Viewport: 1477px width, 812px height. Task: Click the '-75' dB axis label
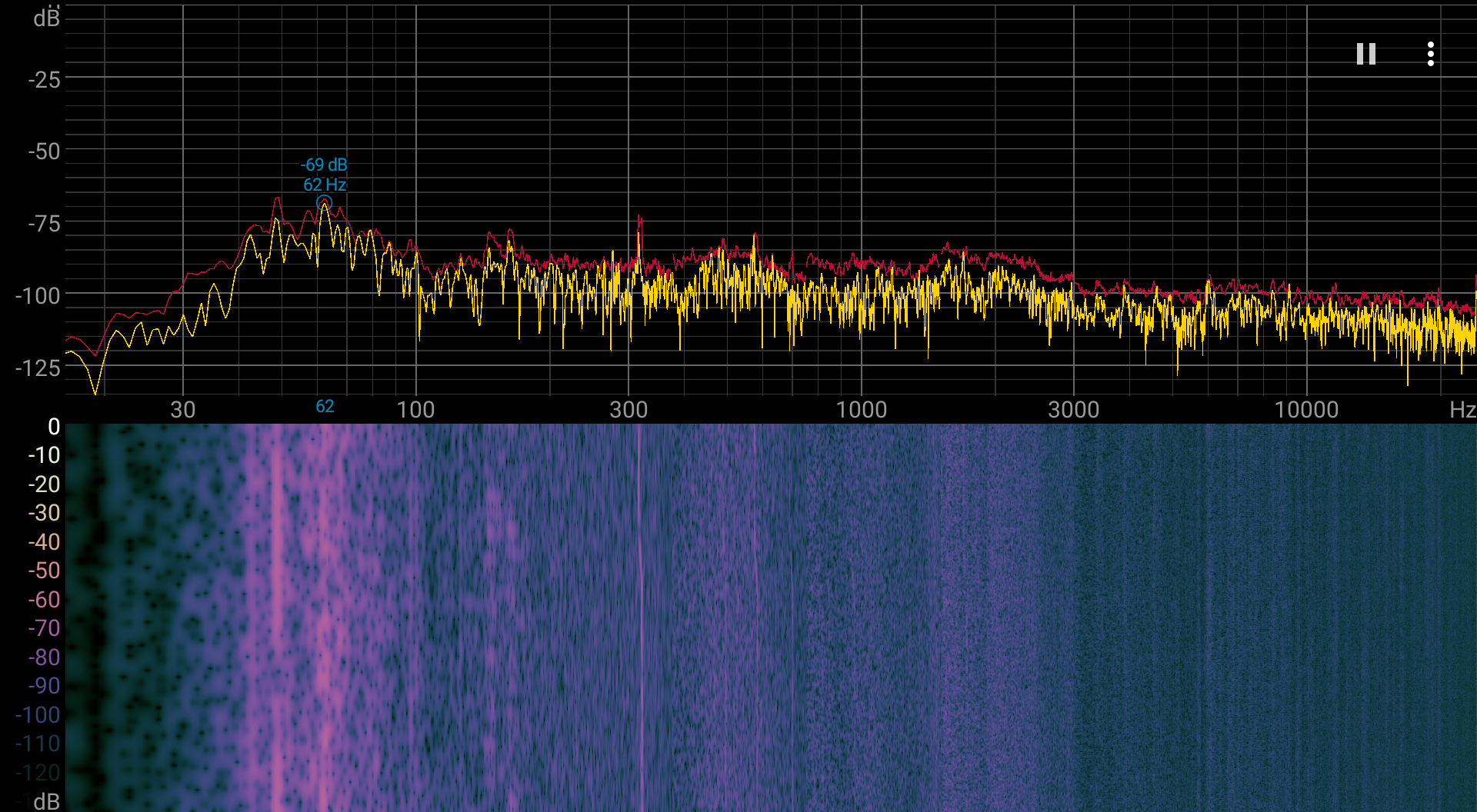click(44, 224)
